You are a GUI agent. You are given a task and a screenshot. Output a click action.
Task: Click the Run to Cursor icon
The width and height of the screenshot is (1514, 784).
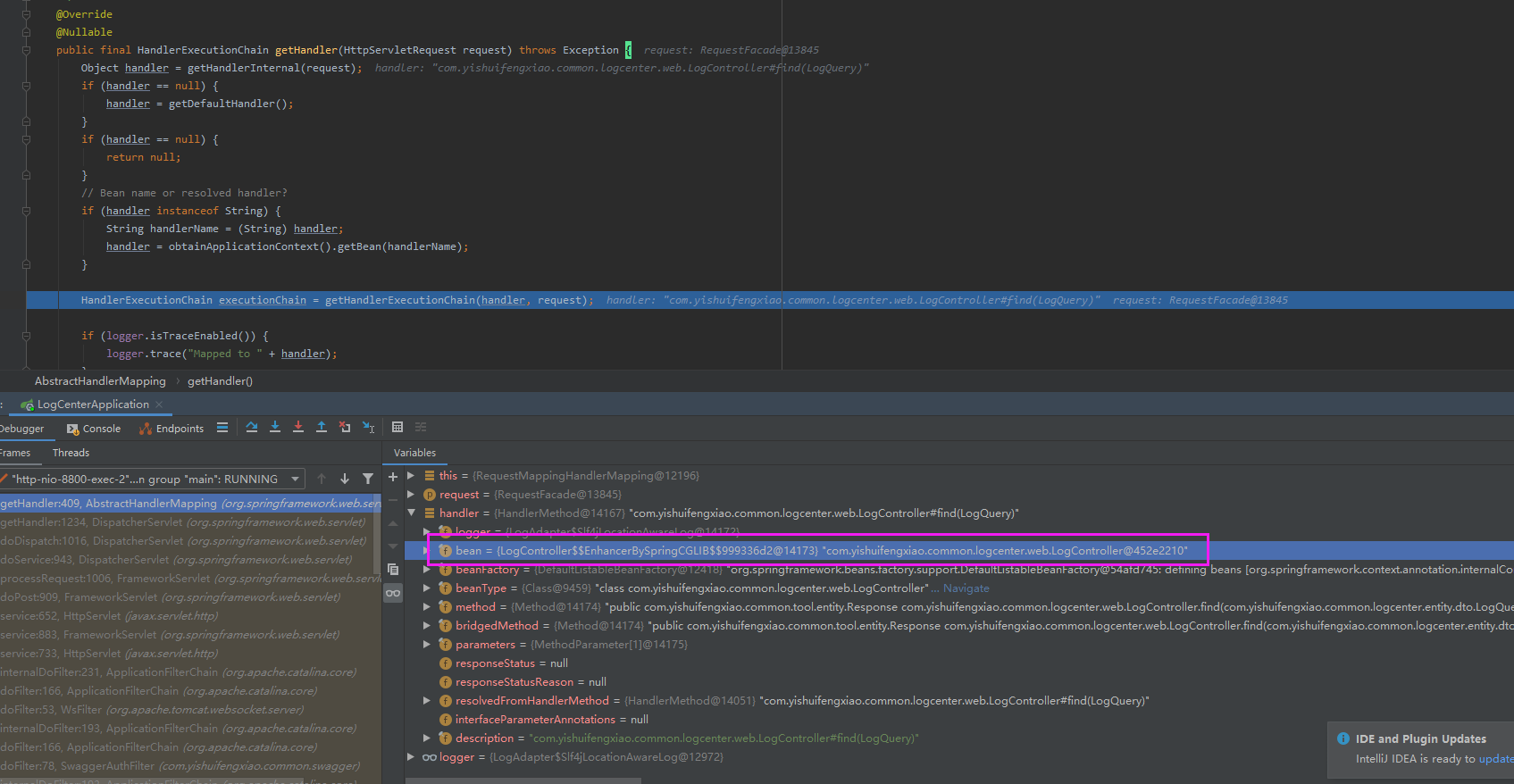click(368, 428)
